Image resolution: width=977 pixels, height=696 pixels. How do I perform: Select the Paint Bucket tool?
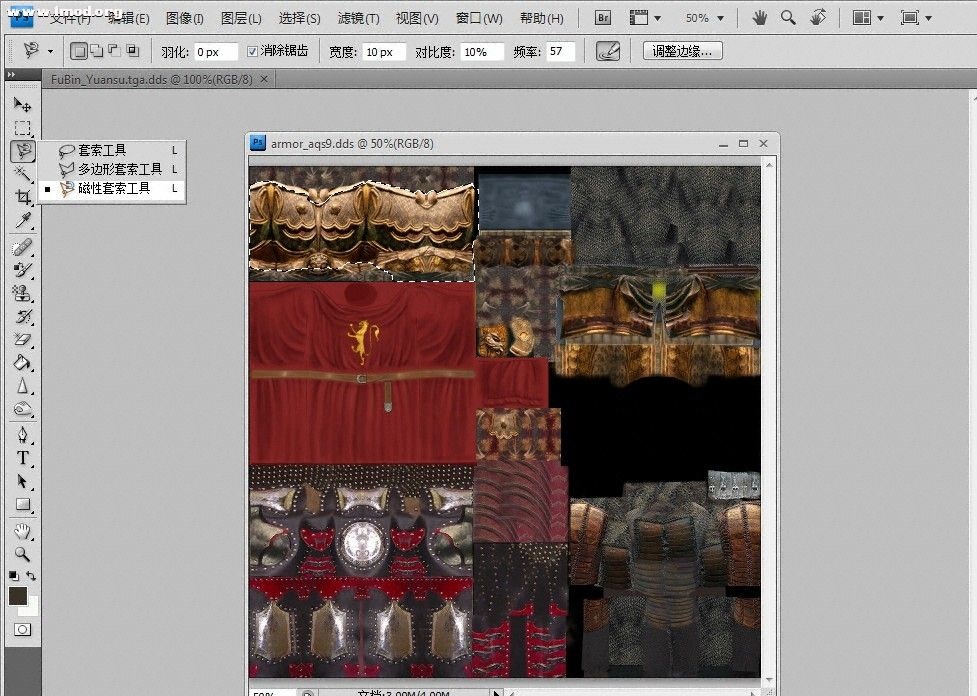22,364
